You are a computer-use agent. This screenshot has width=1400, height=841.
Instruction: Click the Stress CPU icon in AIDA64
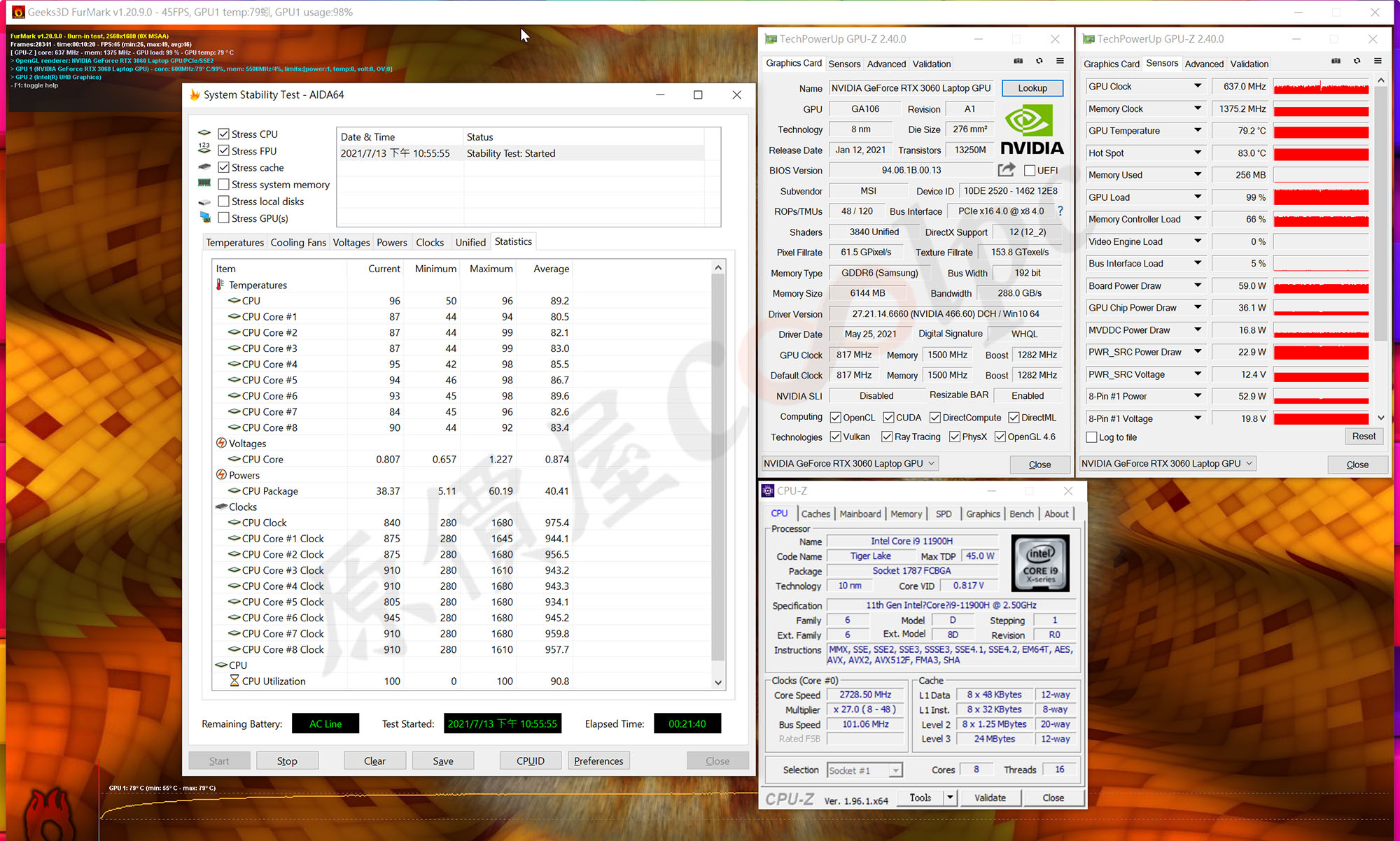[204, 133]
